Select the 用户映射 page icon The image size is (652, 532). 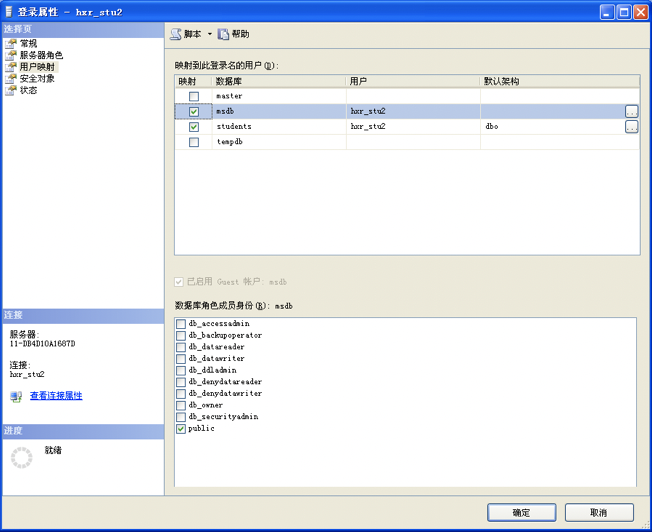pos(11,67)
